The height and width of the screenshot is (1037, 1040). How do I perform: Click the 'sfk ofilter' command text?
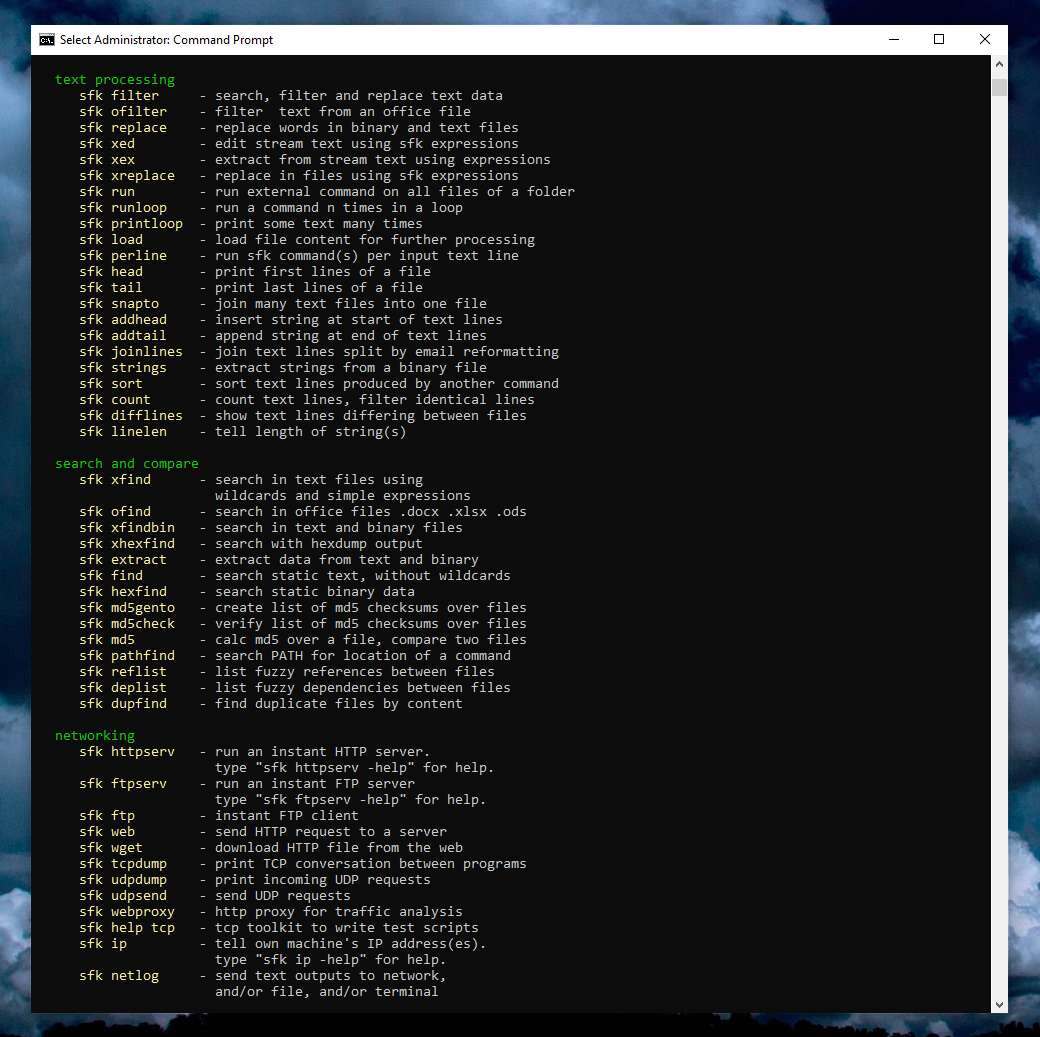click(123, 111)
